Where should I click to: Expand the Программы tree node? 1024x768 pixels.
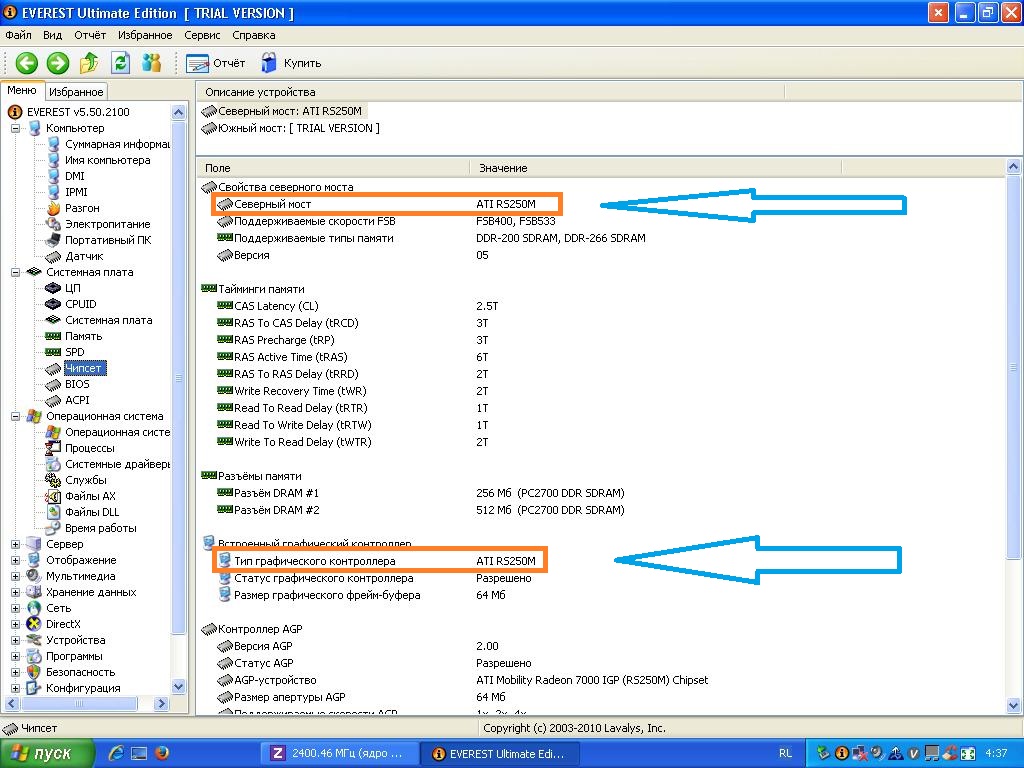(15, 656)
